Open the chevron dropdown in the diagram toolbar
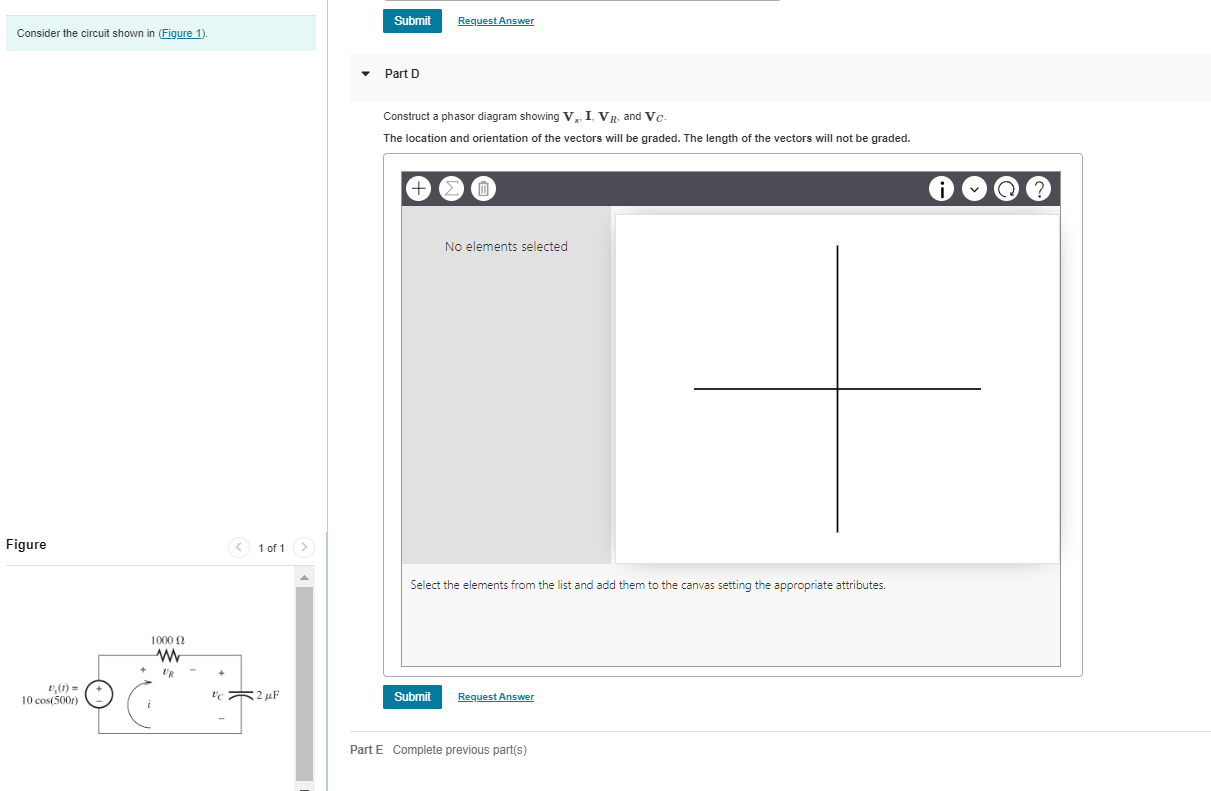1211x791 pixels. [x=974, y=188]
